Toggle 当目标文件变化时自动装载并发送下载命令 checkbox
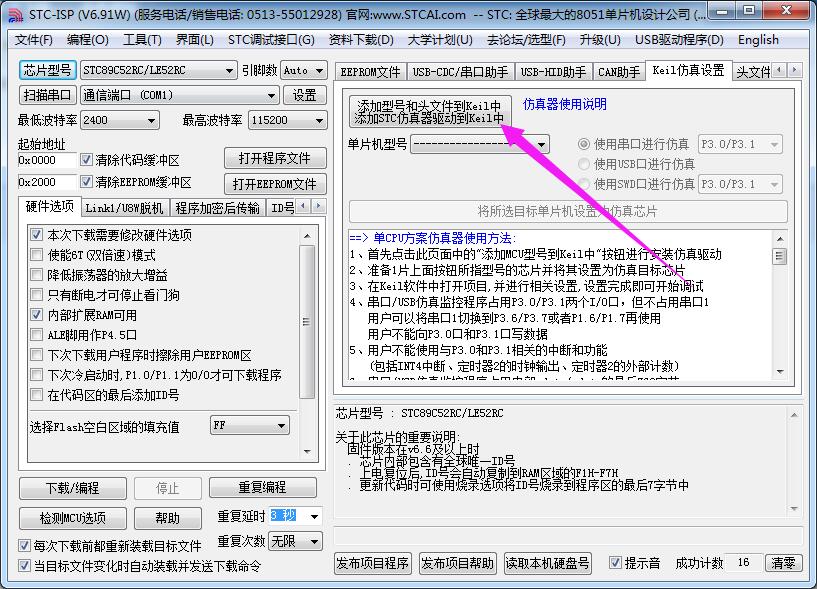The height and width of the screenshot is (589, 817). (24, 566)
